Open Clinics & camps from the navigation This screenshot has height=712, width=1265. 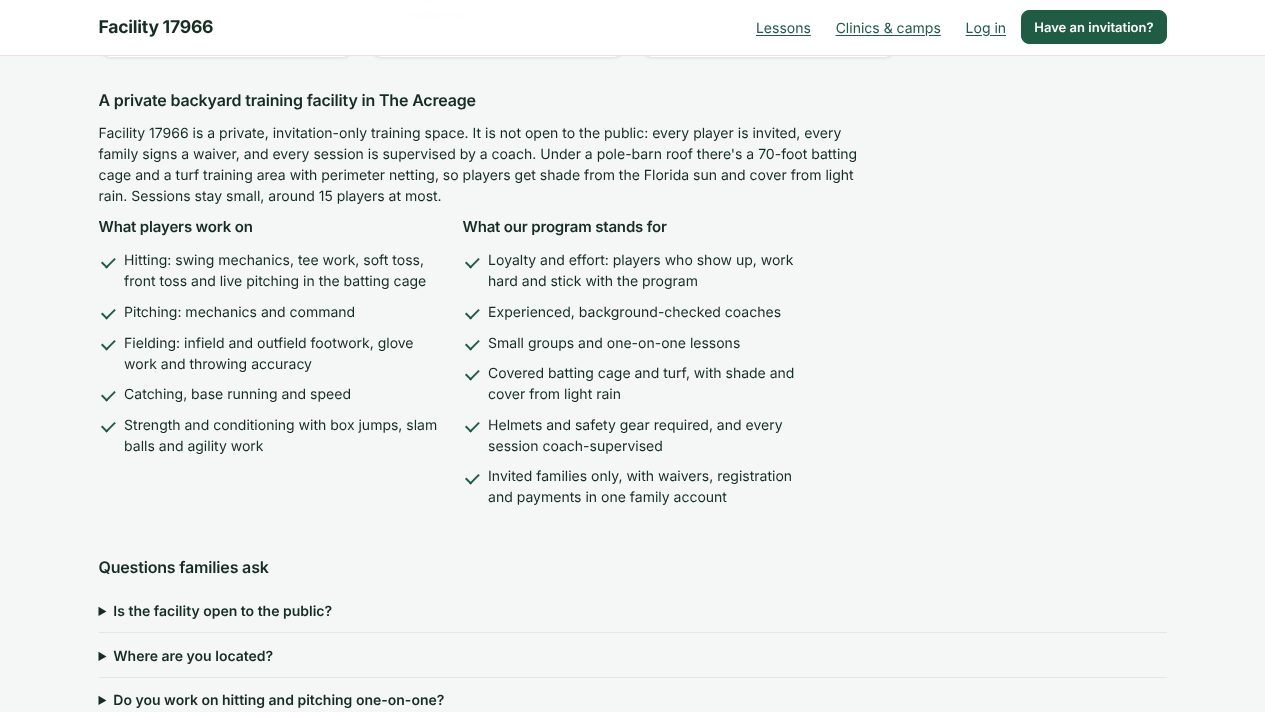coord(888,28)
